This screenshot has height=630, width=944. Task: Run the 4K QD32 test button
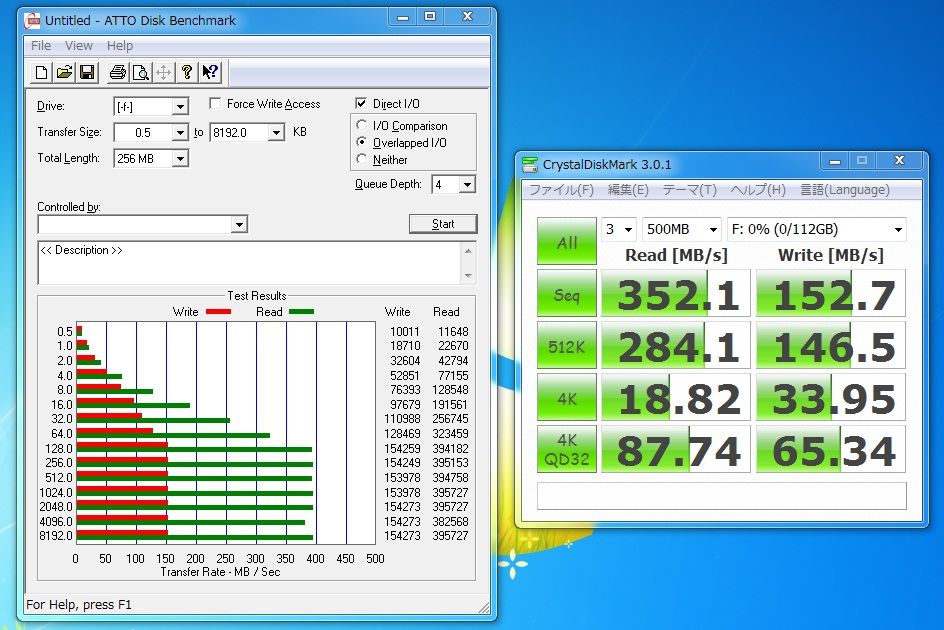[x=567, y=449]
